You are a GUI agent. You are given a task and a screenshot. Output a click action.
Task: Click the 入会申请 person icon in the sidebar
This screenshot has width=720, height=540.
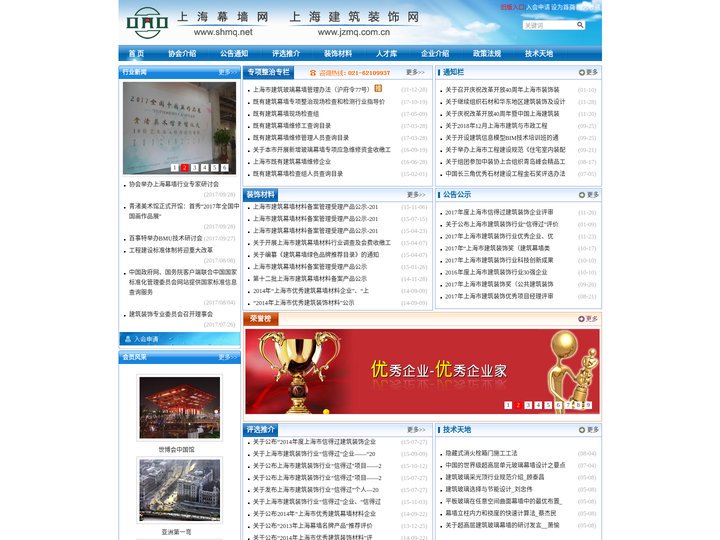pyautogui.click(x=128, y=339)
